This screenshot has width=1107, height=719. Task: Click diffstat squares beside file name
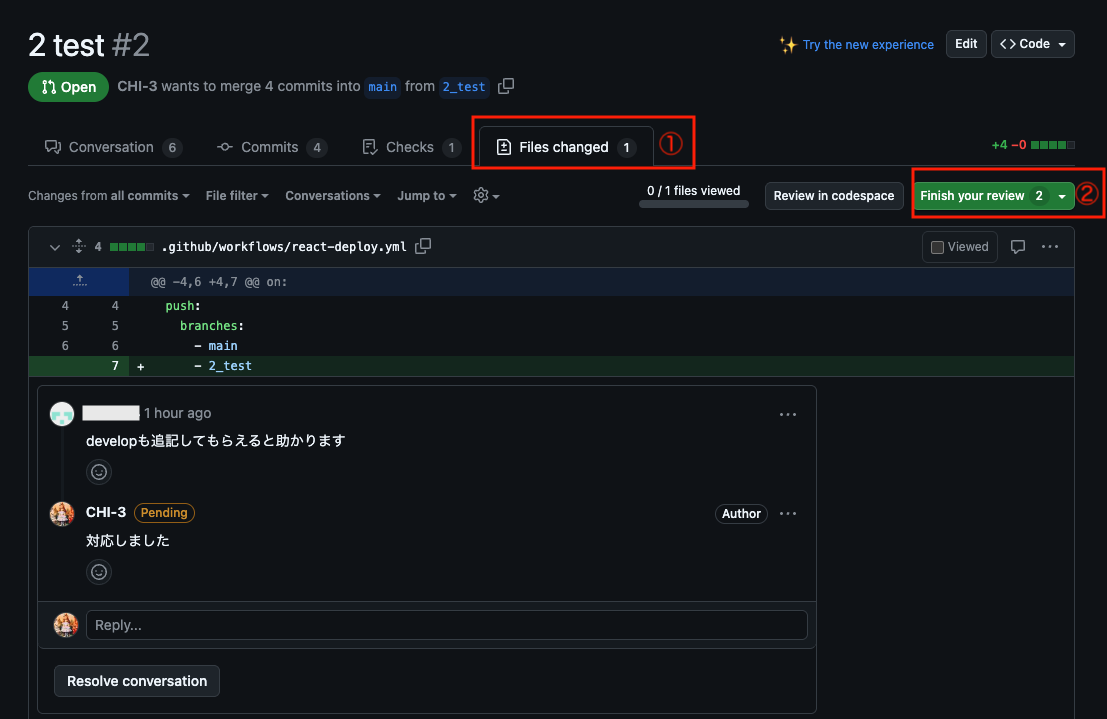click(x=131, y=246)
